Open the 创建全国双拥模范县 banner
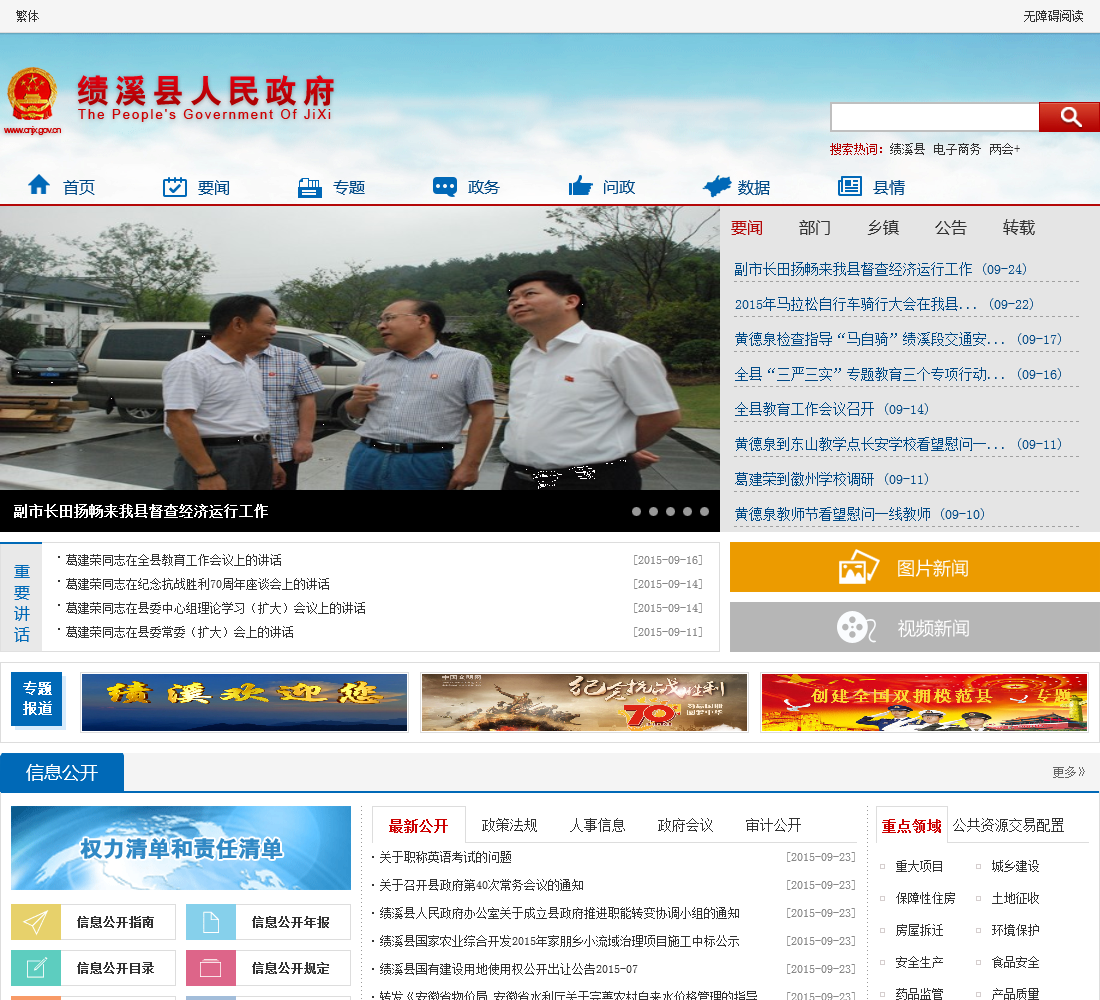The image size is (1100, 1000). [924, 702]
